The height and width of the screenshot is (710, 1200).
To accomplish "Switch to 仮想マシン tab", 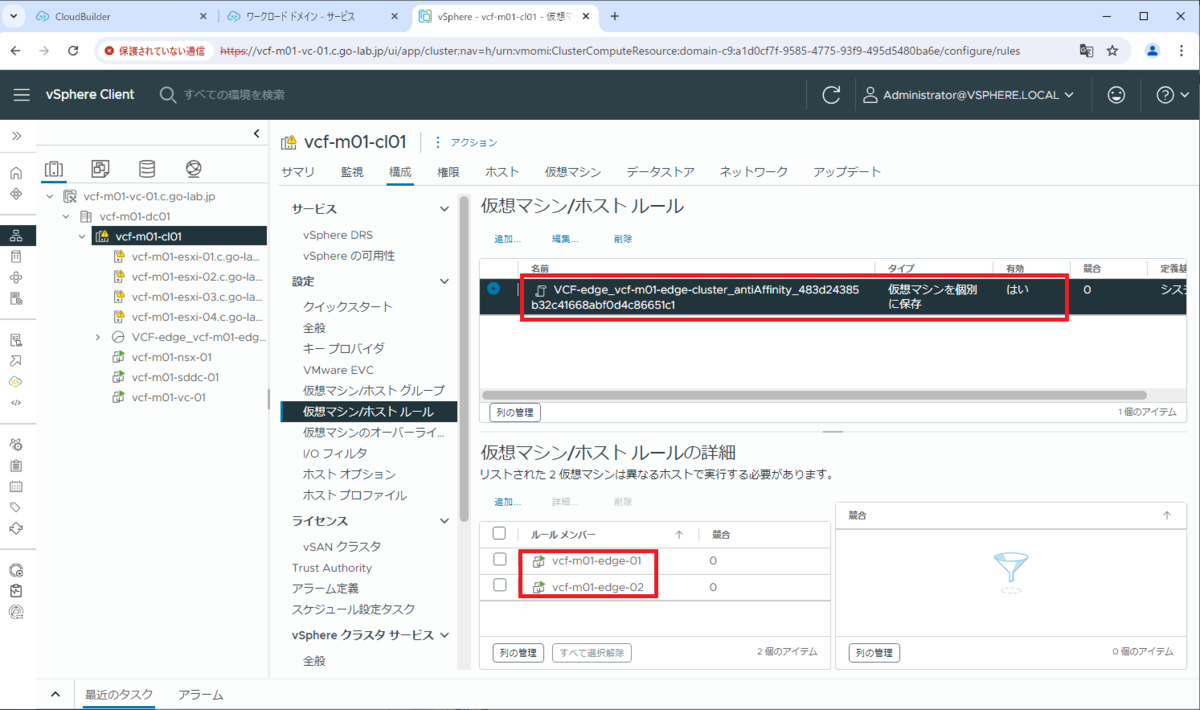I will click(573, 172).
